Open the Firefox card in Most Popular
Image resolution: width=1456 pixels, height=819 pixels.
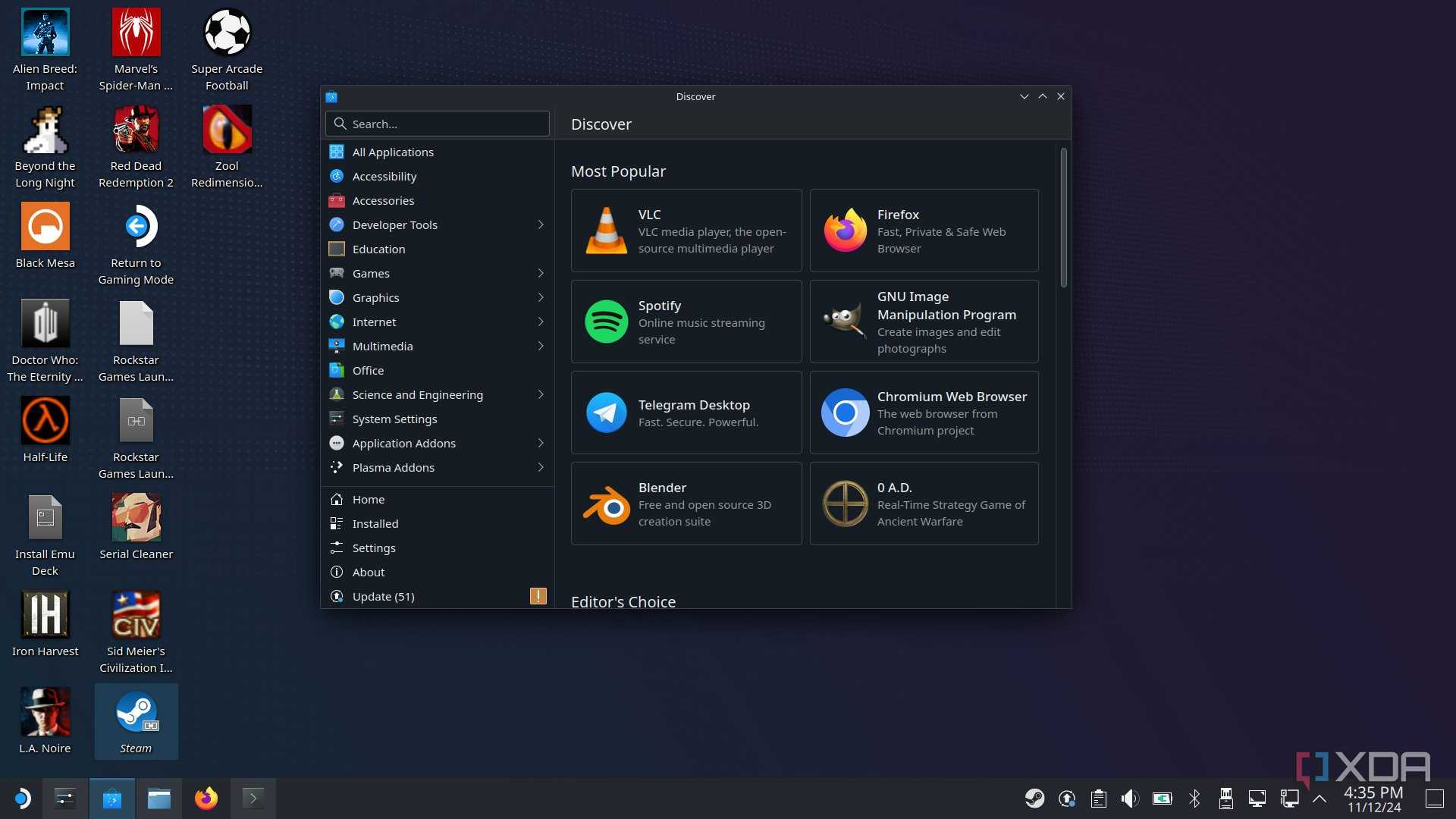point(924,231)
